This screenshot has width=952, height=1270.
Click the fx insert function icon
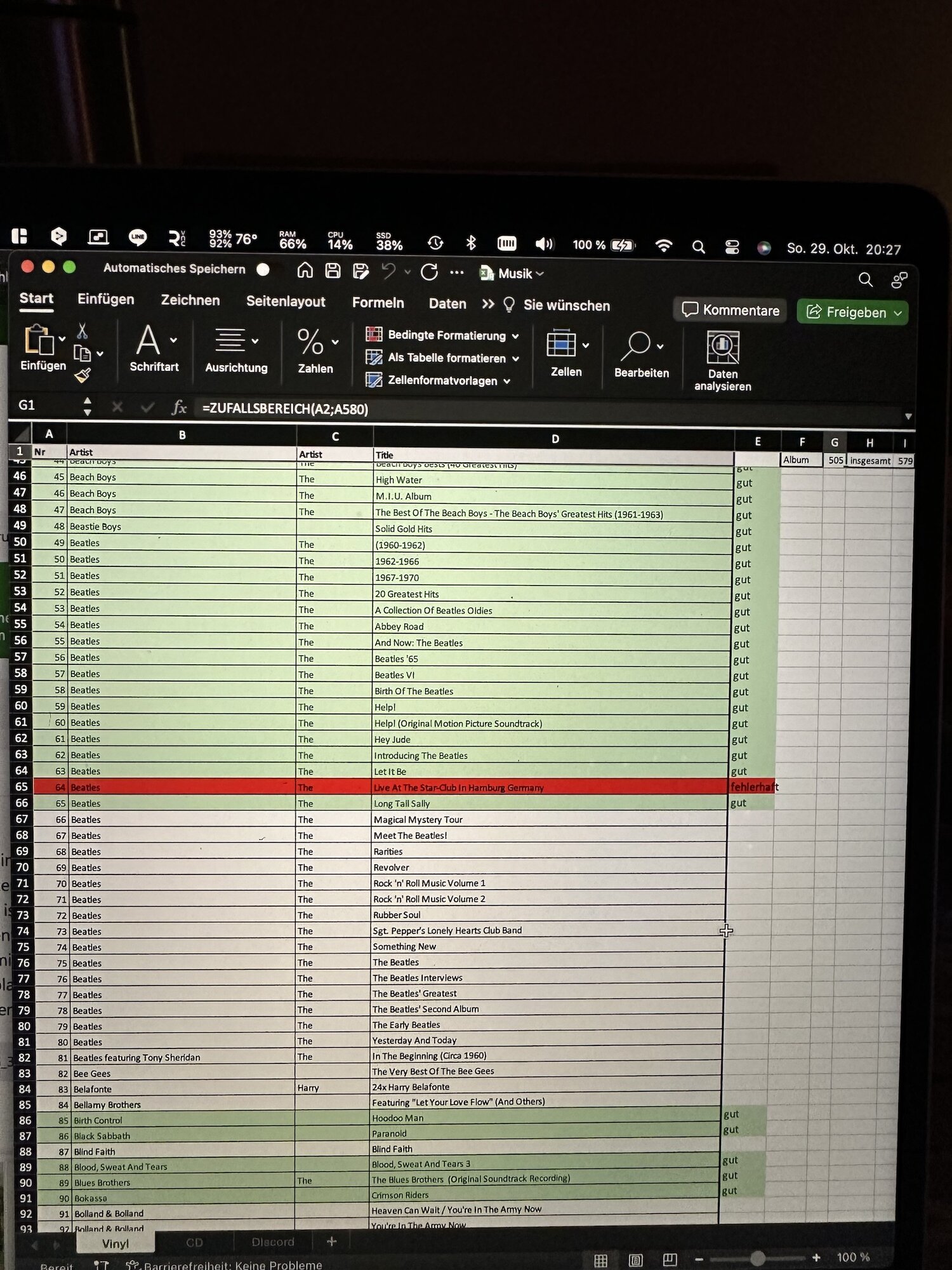pos(179,408)
